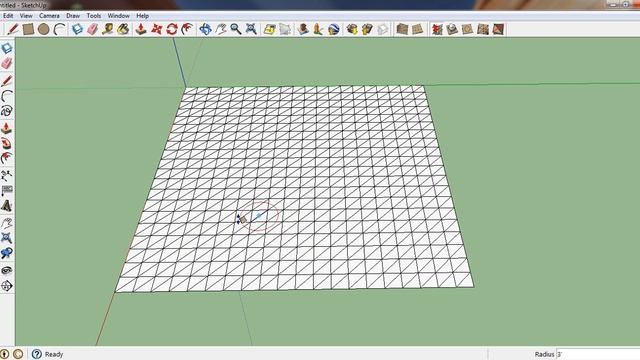
Task: Open the Tools menu
Action: click(x=94, y=16)
